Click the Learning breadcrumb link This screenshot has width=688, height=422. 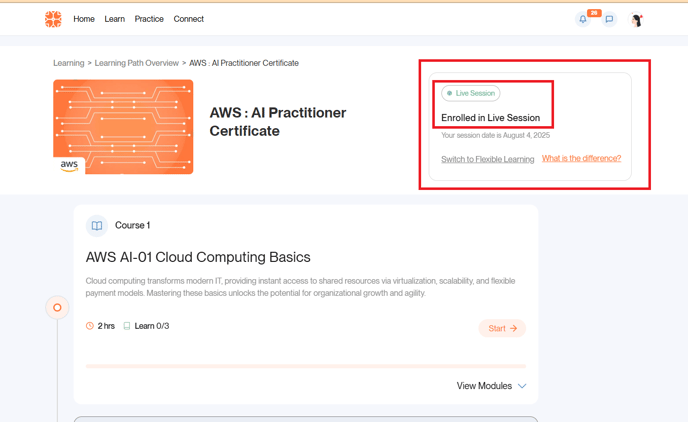coord(68,63)
